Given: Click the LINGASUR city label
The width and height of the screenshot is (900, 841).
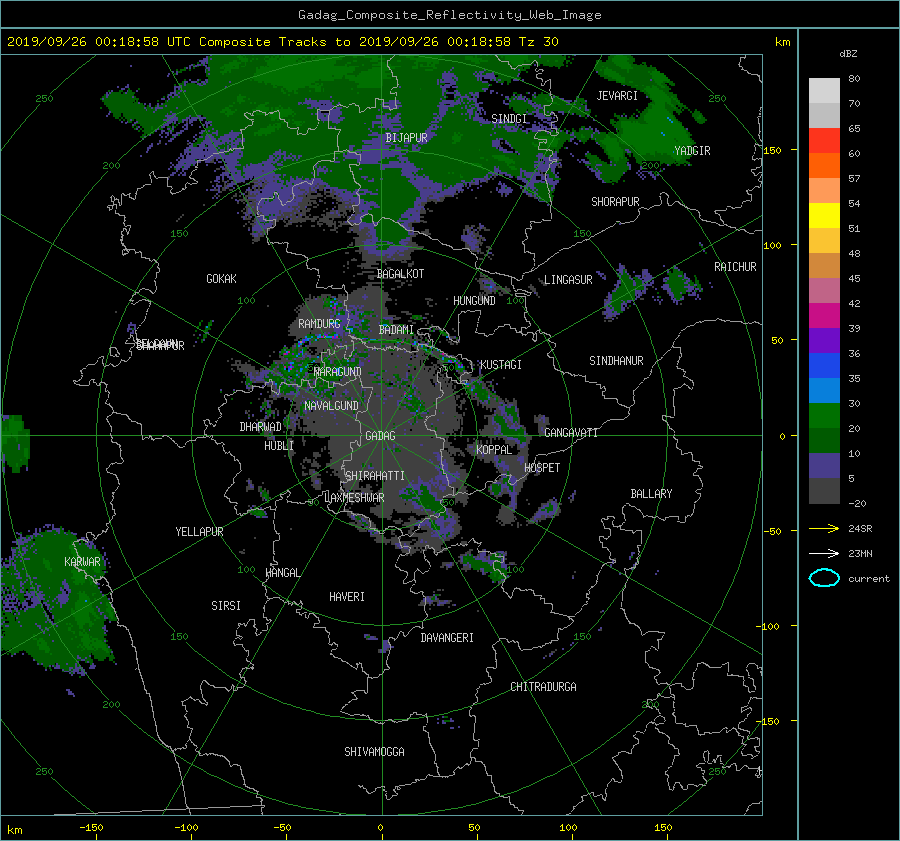Looking at the screenshot, I should [568, 280].
